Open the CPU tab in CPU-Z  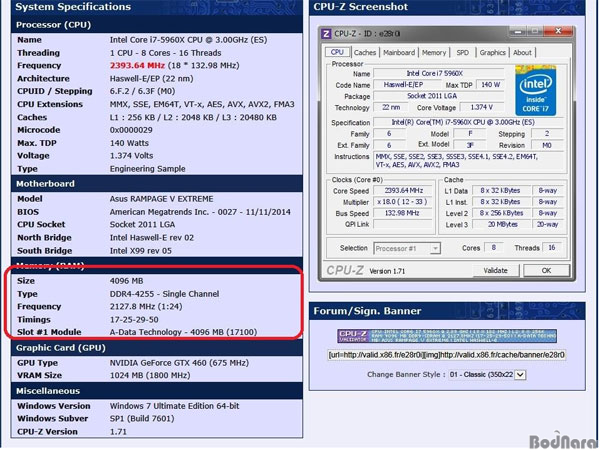[337, 52]
